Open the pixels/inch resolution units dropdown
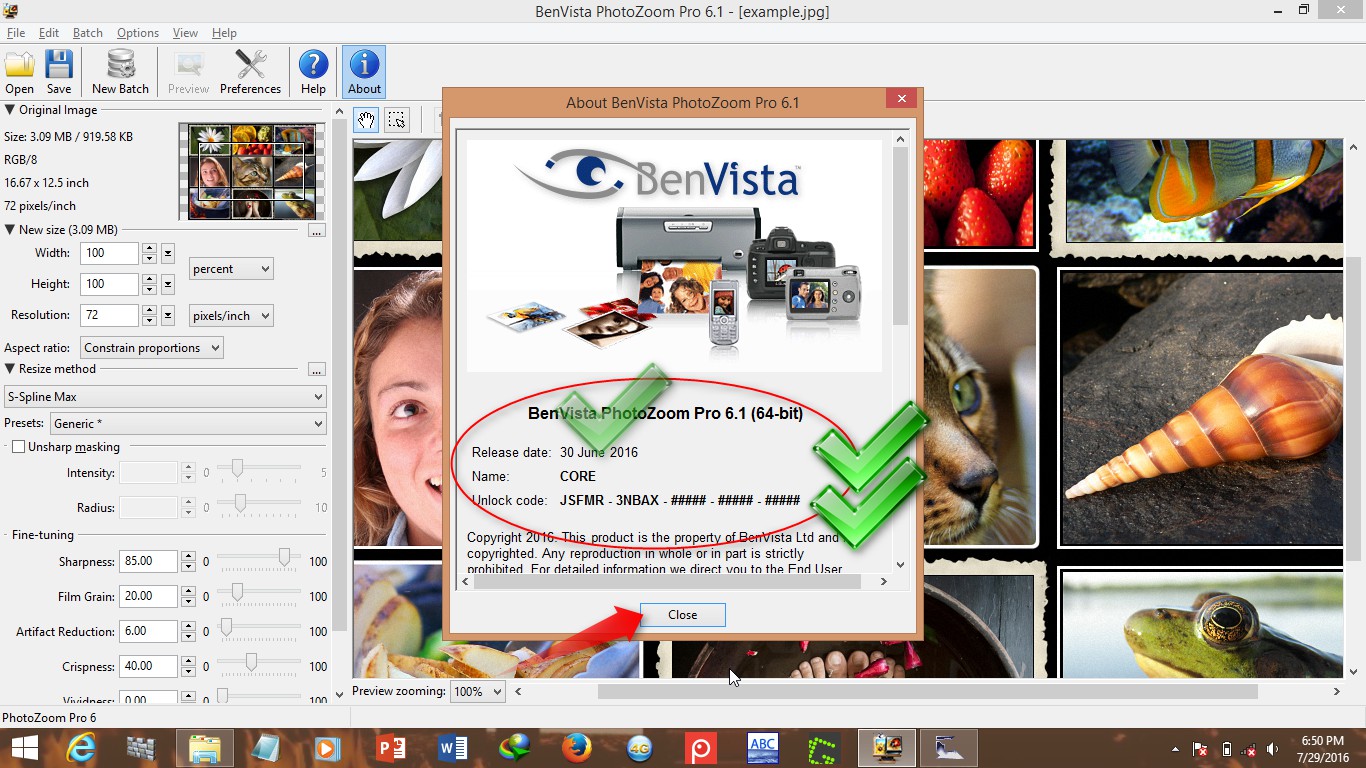The image size is (1366, 768). 231,315
